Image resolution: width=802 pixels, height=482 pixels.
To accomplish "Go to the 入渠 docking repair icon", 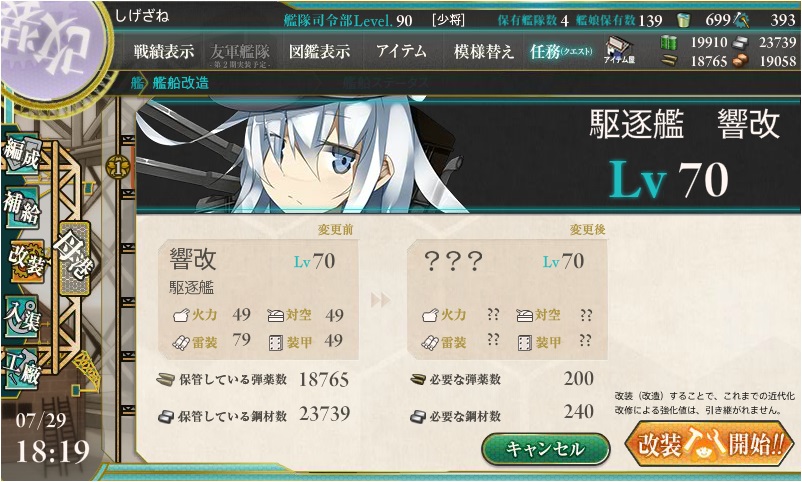I will (x=21, y=317).
